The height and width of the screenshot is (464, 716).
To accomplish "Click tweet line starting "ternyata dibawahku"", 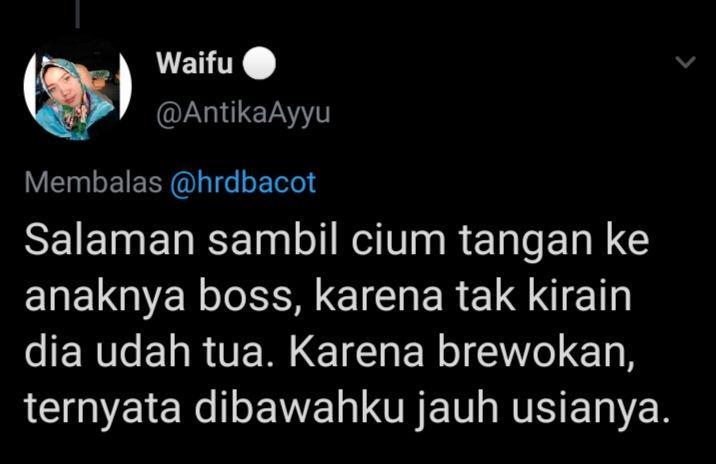I will click(x=347, y=408).
